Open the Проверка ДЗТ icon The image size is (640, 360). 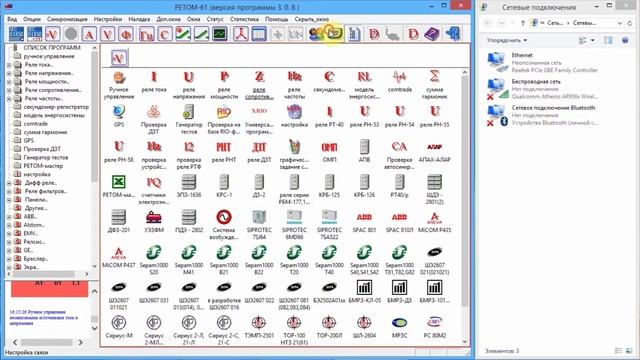[x=154, y=120]
